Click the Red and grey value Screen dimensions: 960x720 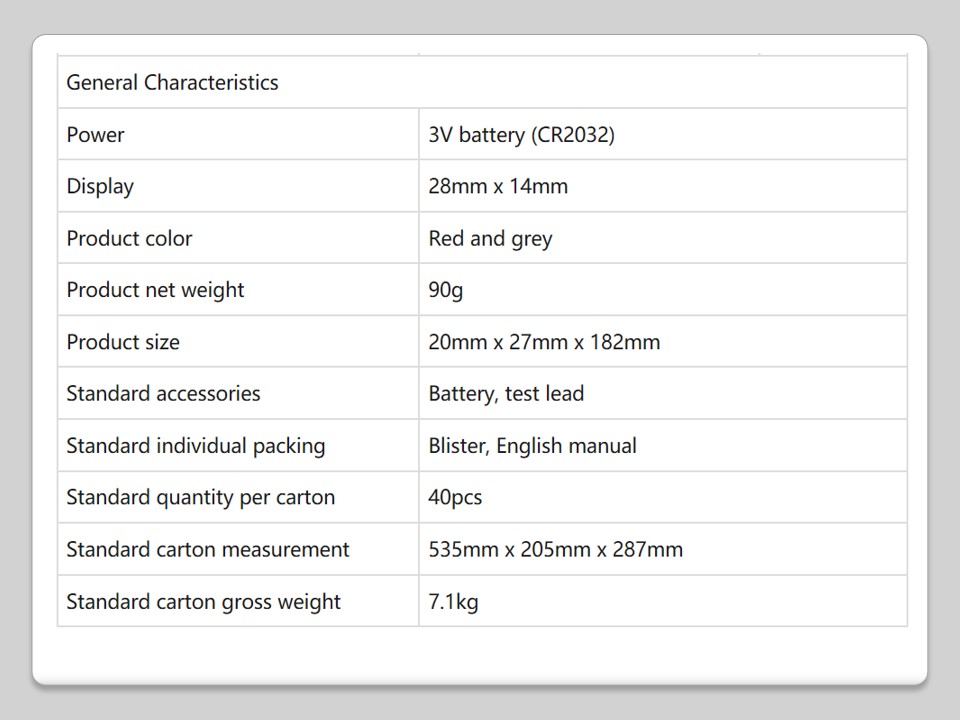[490, 238]
